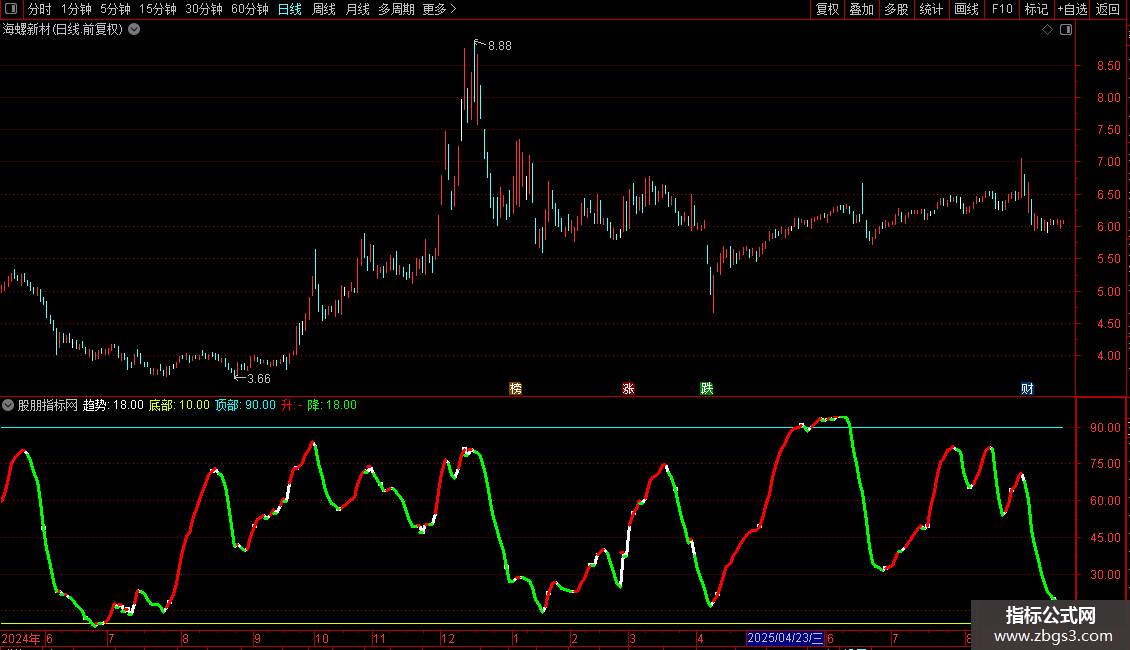Select the 15分钟 period tab

[x=158, y=9]
